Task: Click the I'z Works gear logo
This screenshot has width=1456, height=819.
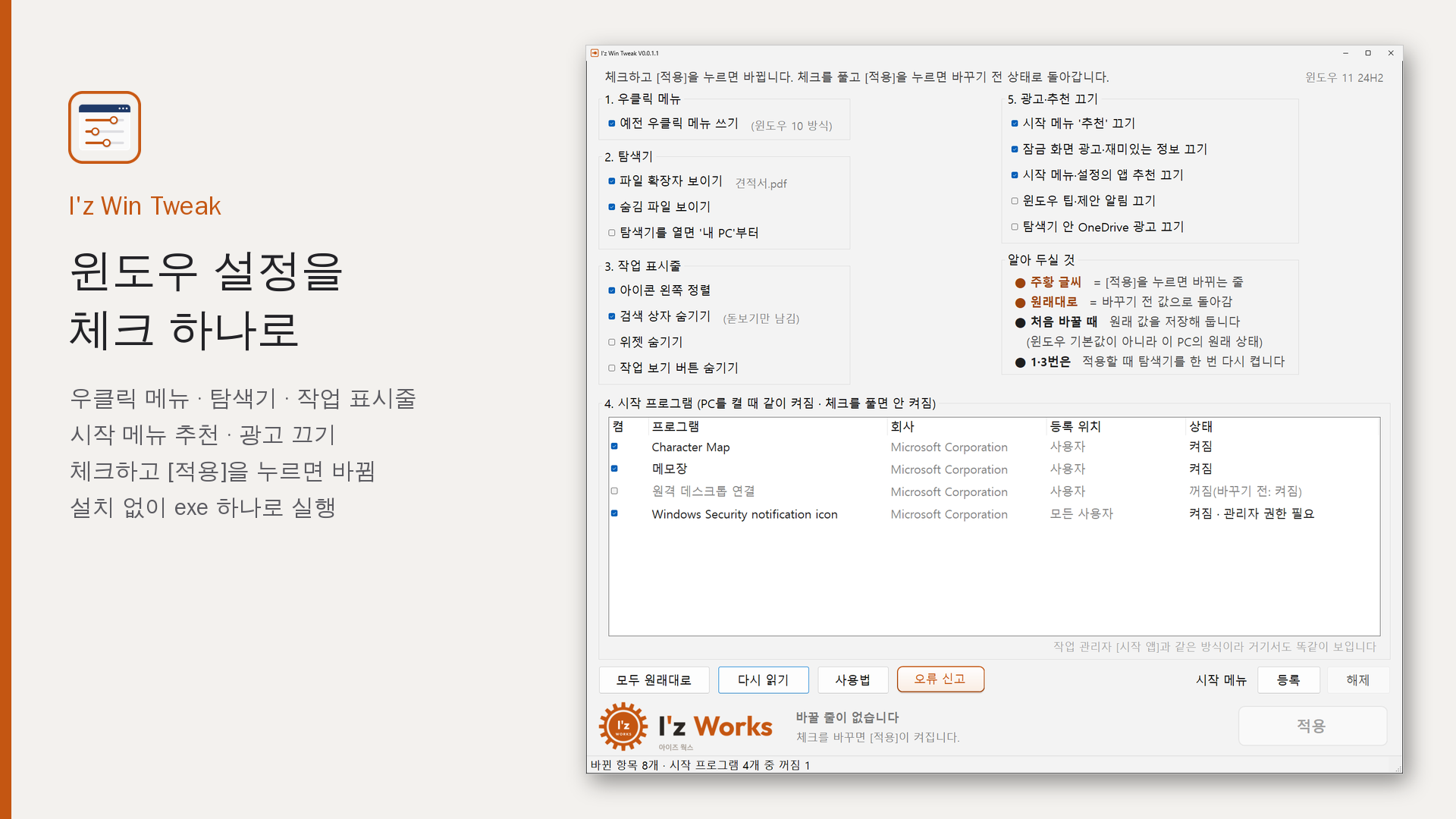Action: point(623,726)
